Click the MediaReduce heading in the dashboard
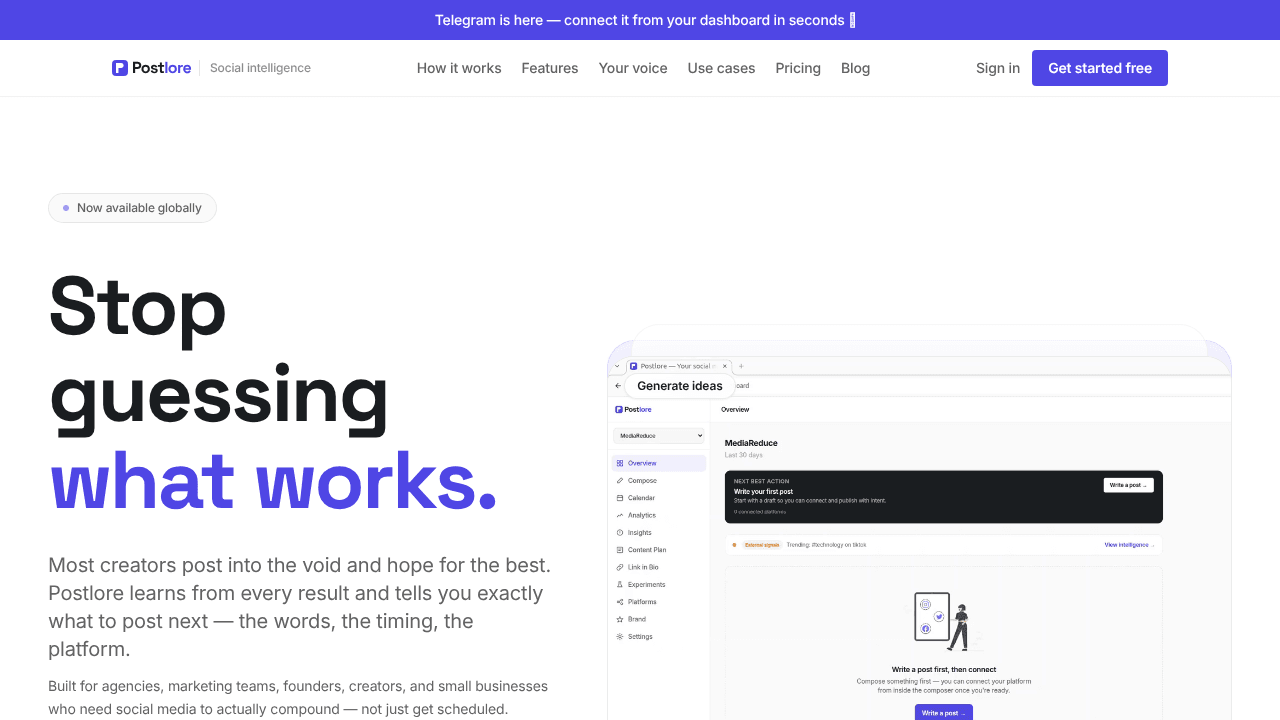The width and height of the screenshot is (1280, 720). (x=751, y=443)
